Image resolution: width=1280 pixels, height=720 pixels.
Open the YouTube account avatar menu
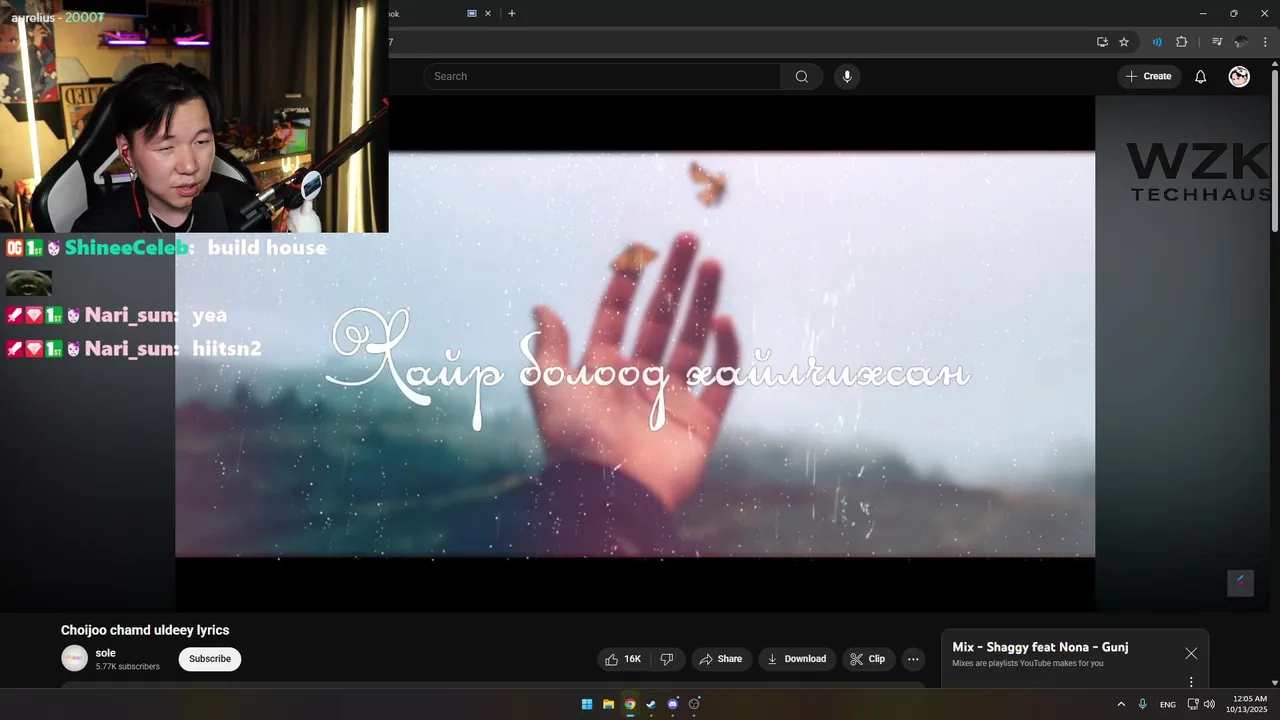[x=1239, y=77]
